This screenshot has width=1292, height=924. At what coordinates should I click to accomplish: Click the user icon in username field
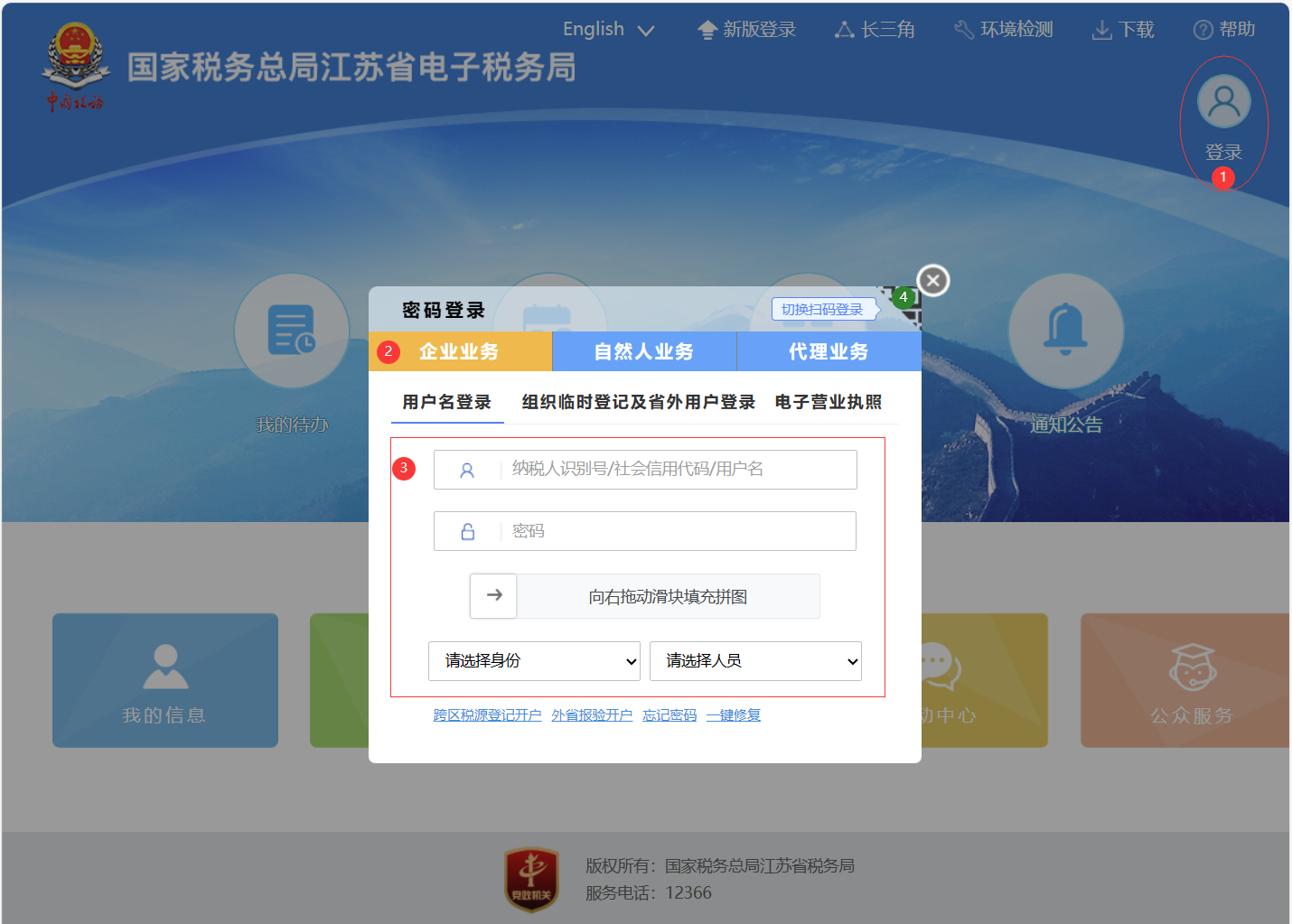467,471
